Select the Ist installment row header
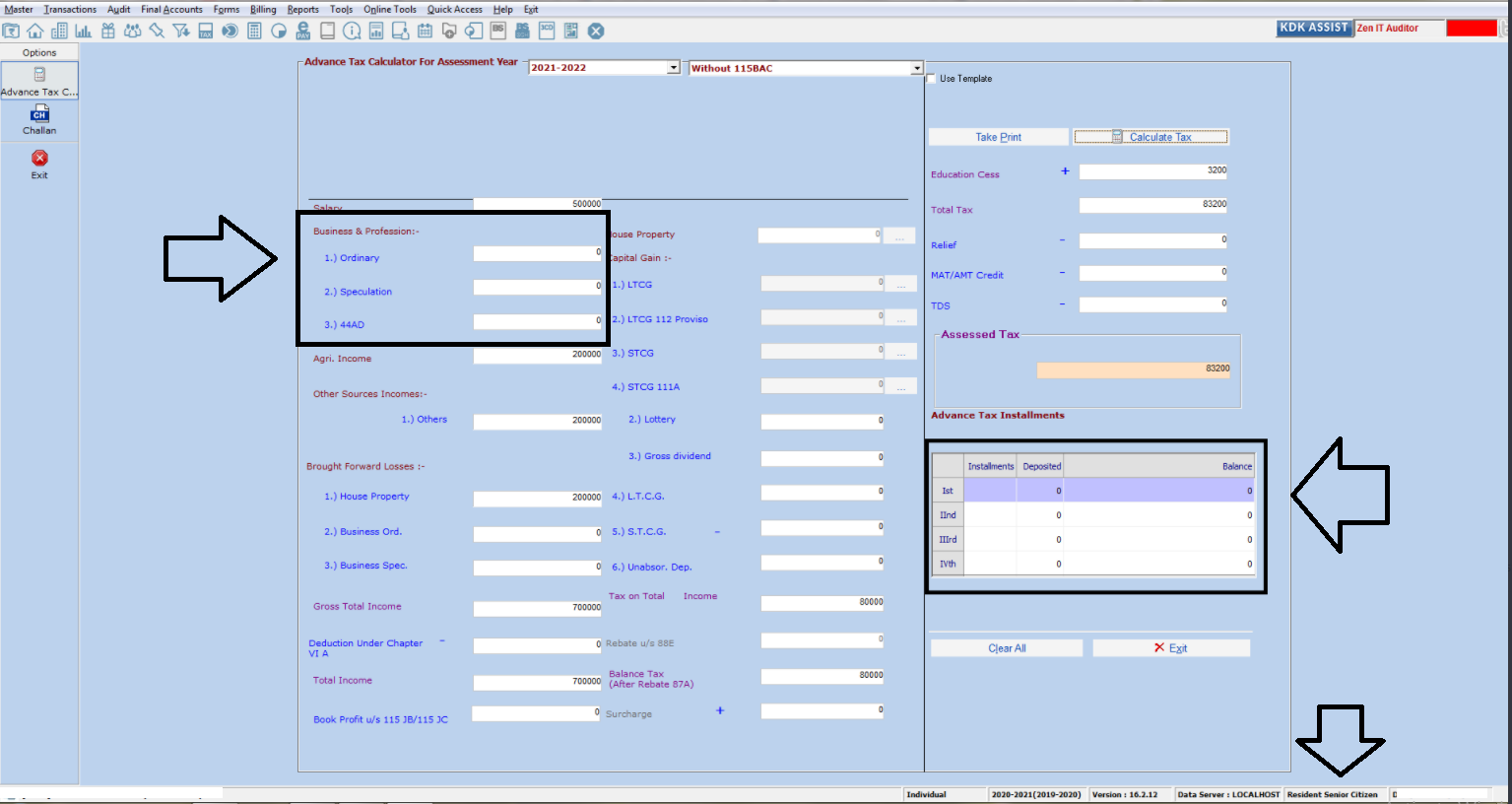 pyautogui.click(x=948, y=491)
